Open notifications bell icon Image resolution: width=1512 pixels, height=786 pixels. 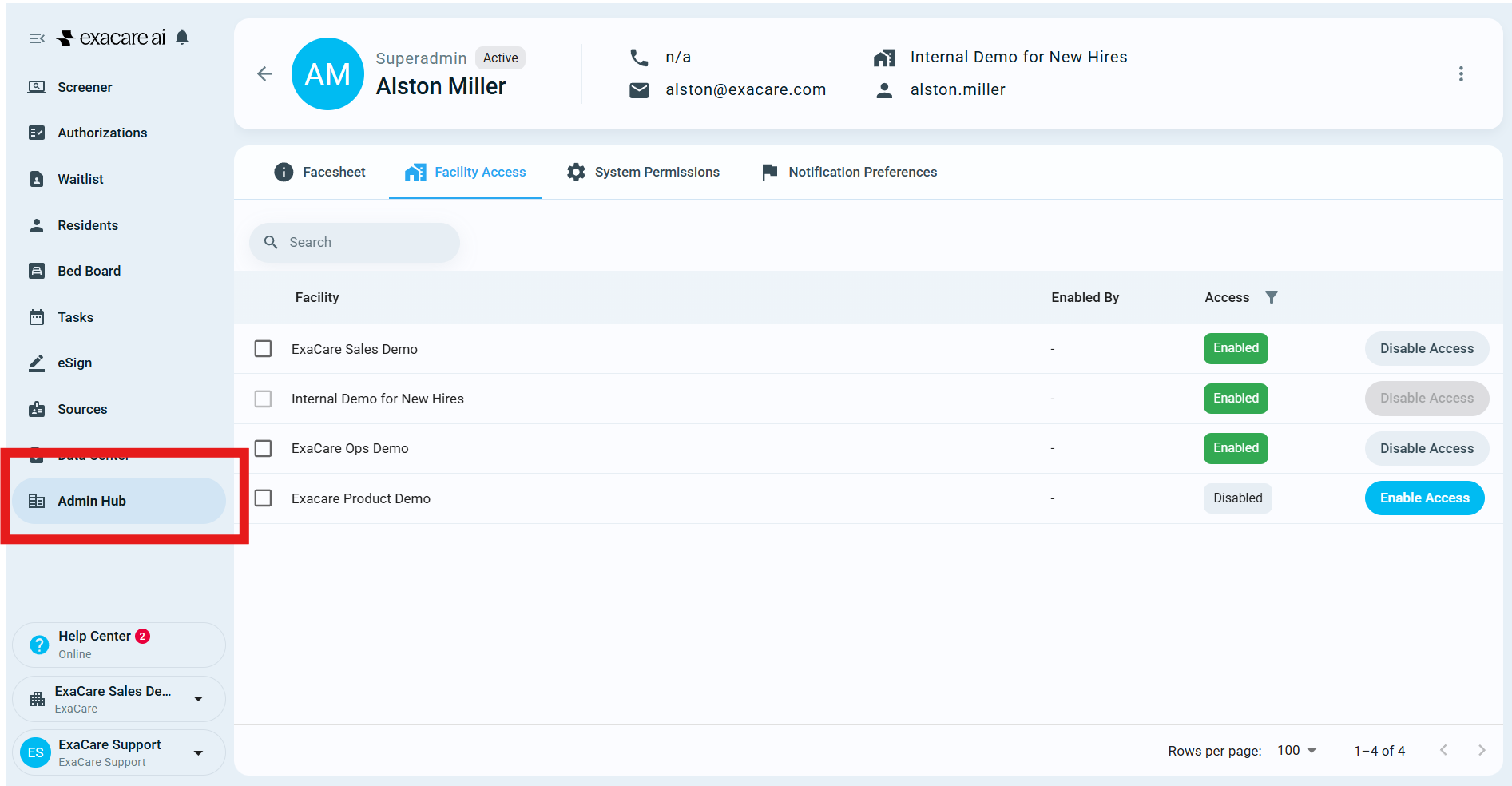(182, 38)
